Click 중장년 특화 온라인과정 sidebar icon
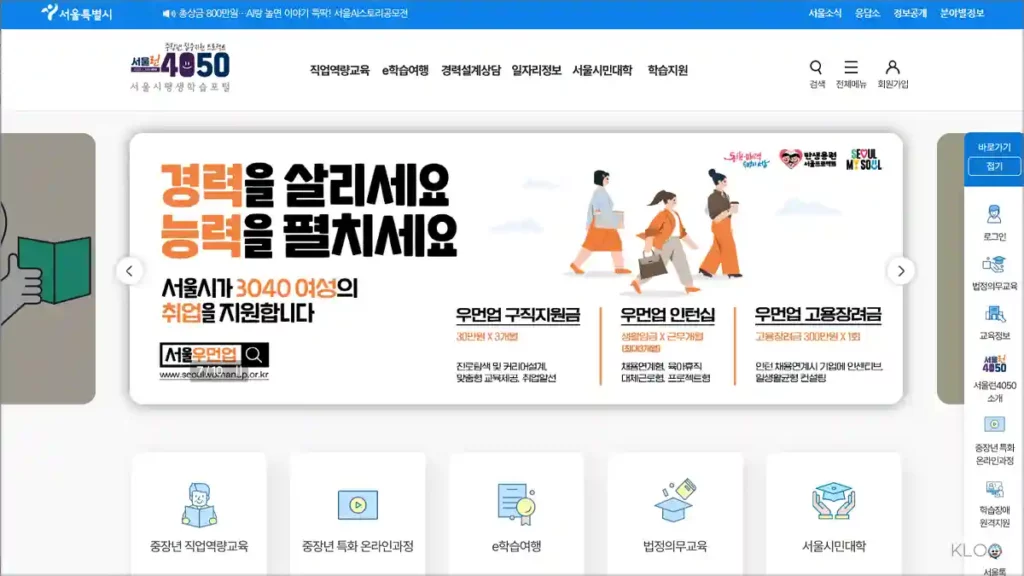The height and width of the screenshot is (576, 1024). (x=994, y=424)
